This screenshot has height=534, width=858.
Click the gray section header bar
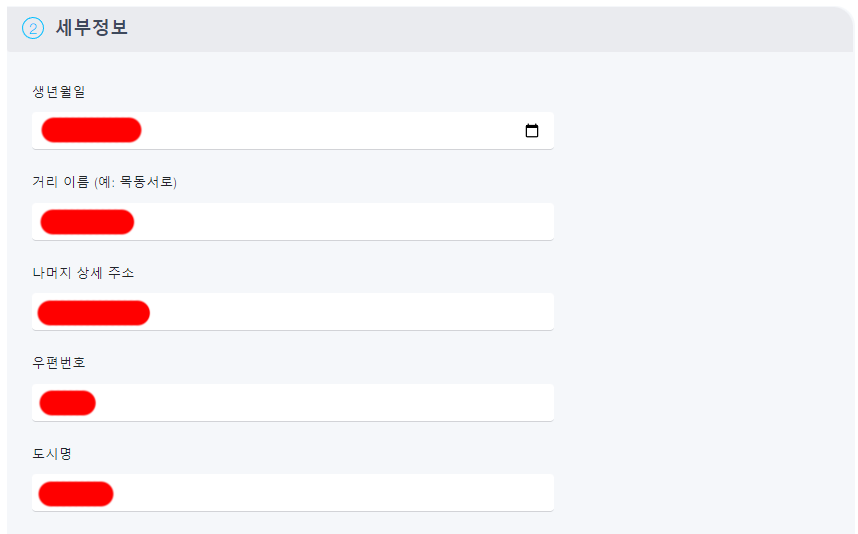[x=430, y=29]
